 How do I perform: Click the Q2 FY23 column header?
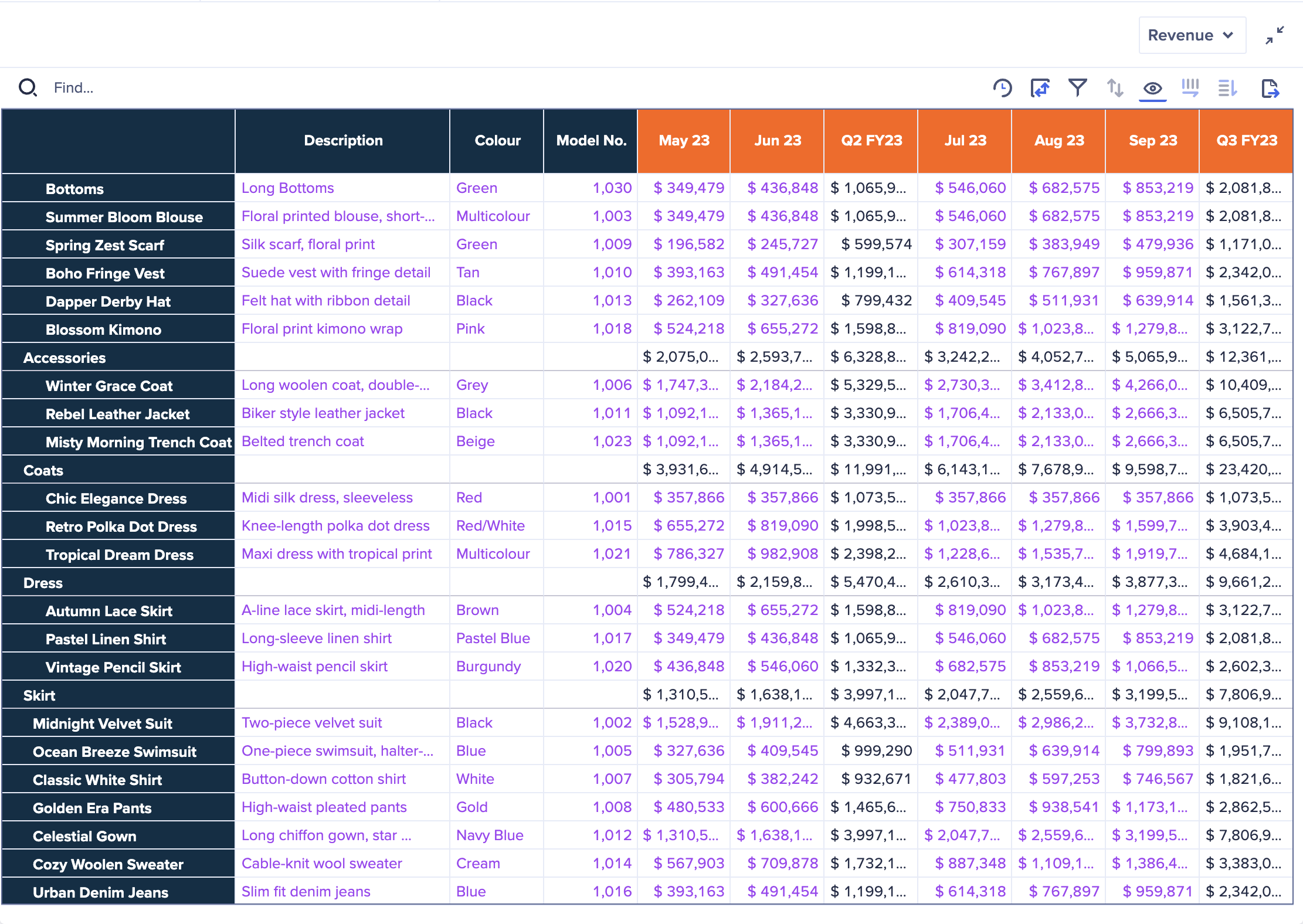point(871,141)
